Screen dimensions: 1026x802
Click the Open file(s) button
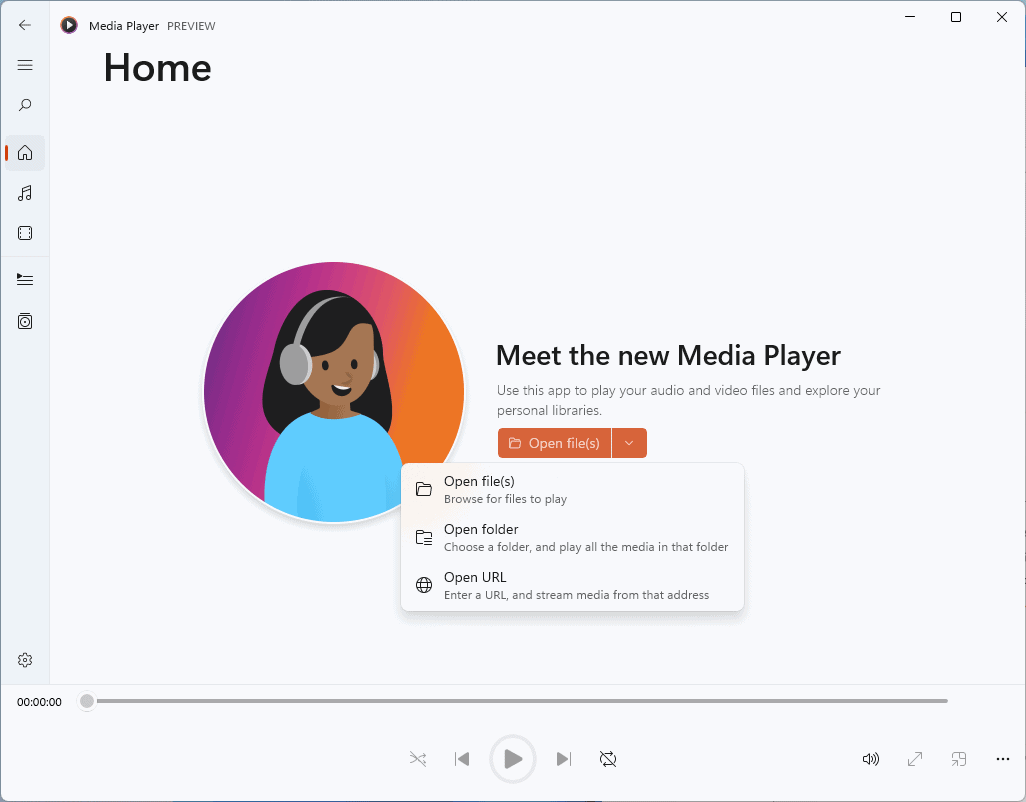click(x=554, y=442)
